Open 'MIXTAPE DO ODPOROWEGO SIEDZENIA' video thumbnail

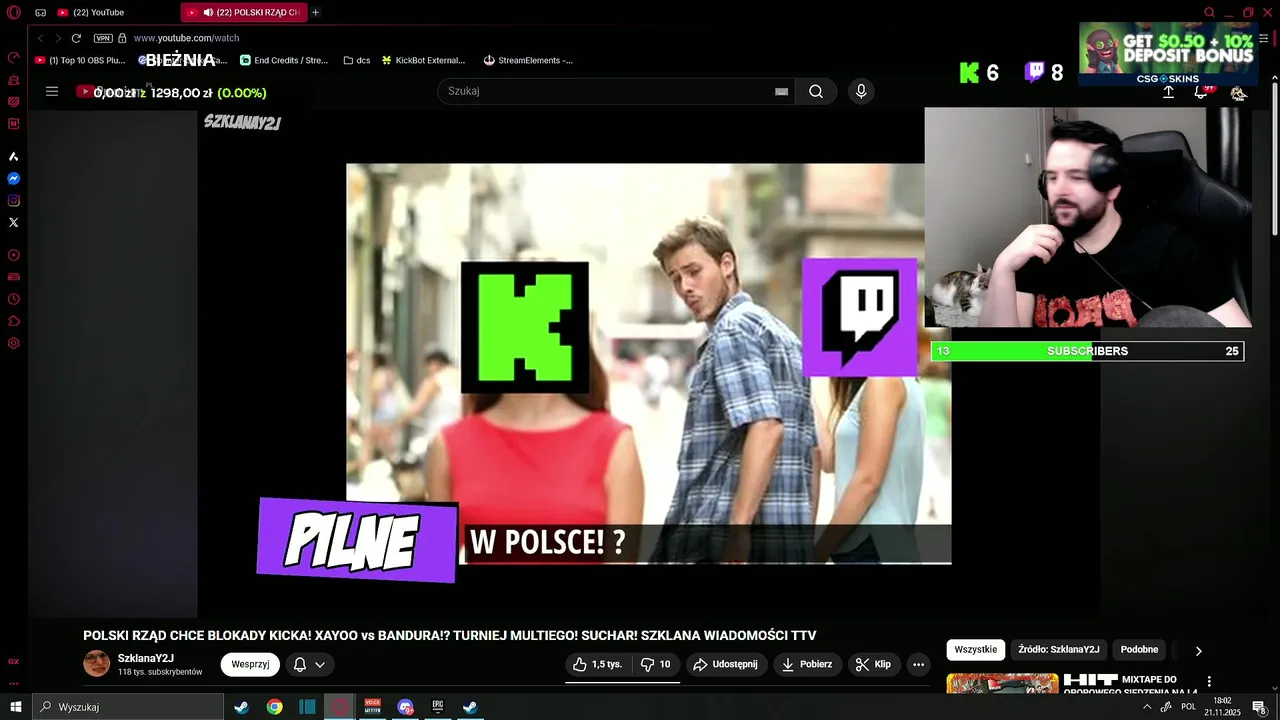[x=1002, y=683]
